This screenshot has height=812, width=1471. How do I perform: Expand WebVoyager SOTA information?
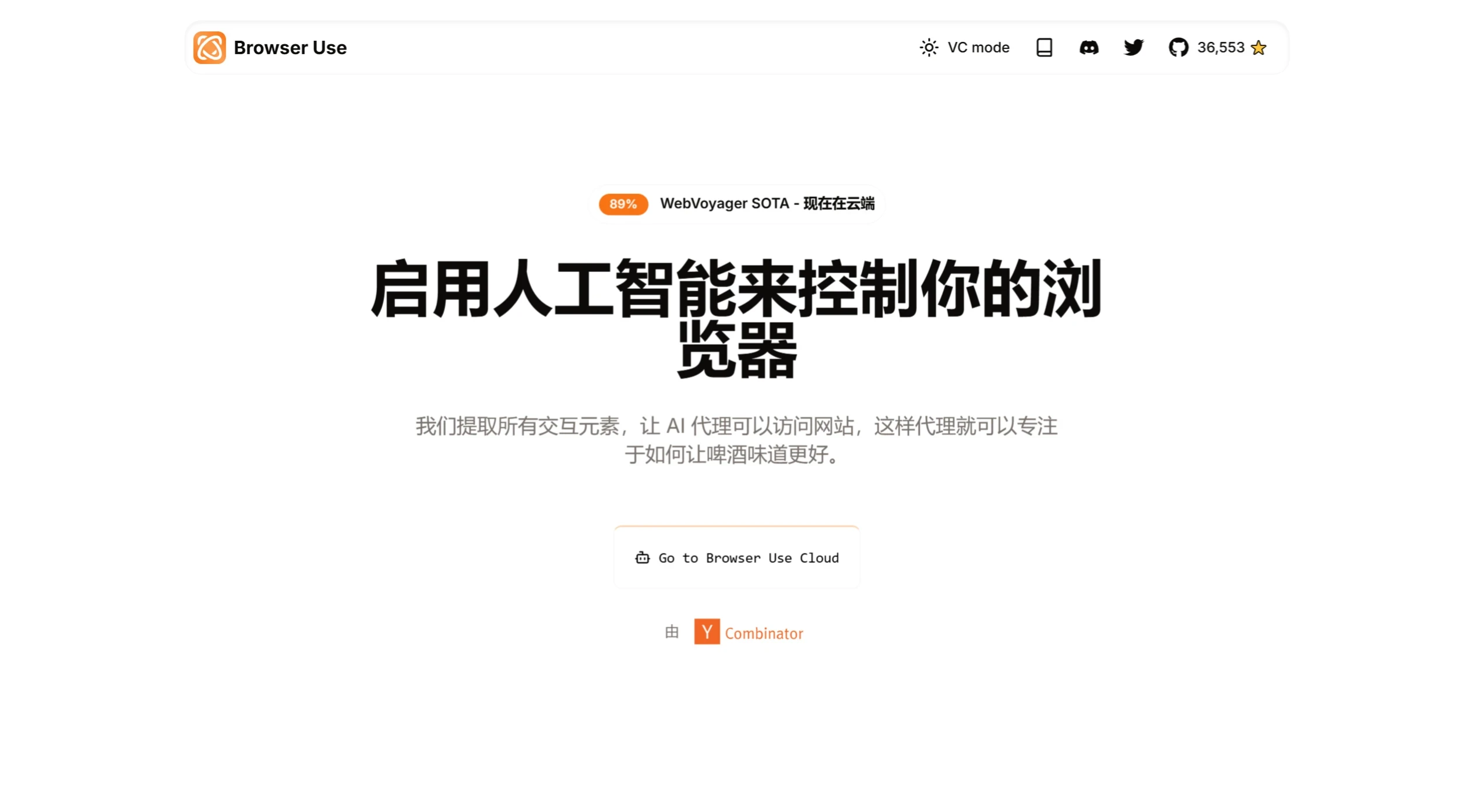point(736,203)
